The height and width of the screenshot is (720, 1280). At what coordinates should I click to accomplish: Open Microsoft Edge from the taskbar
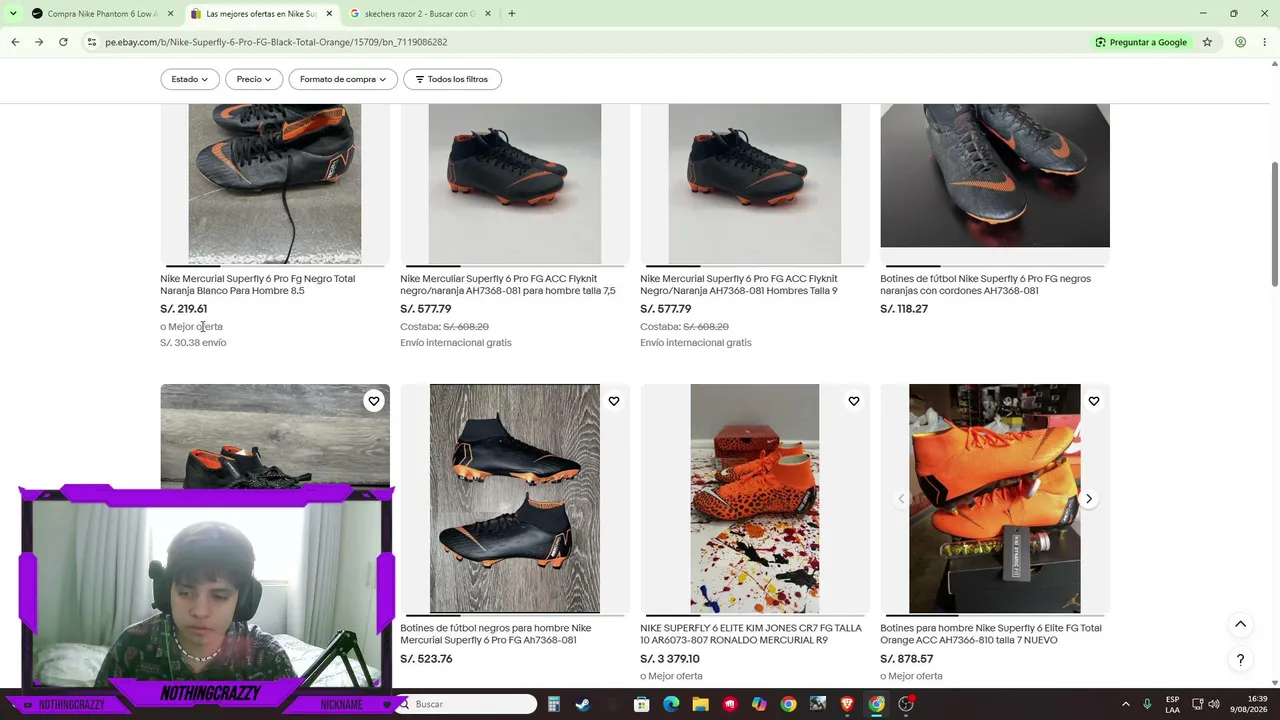(x=671, y=704)
